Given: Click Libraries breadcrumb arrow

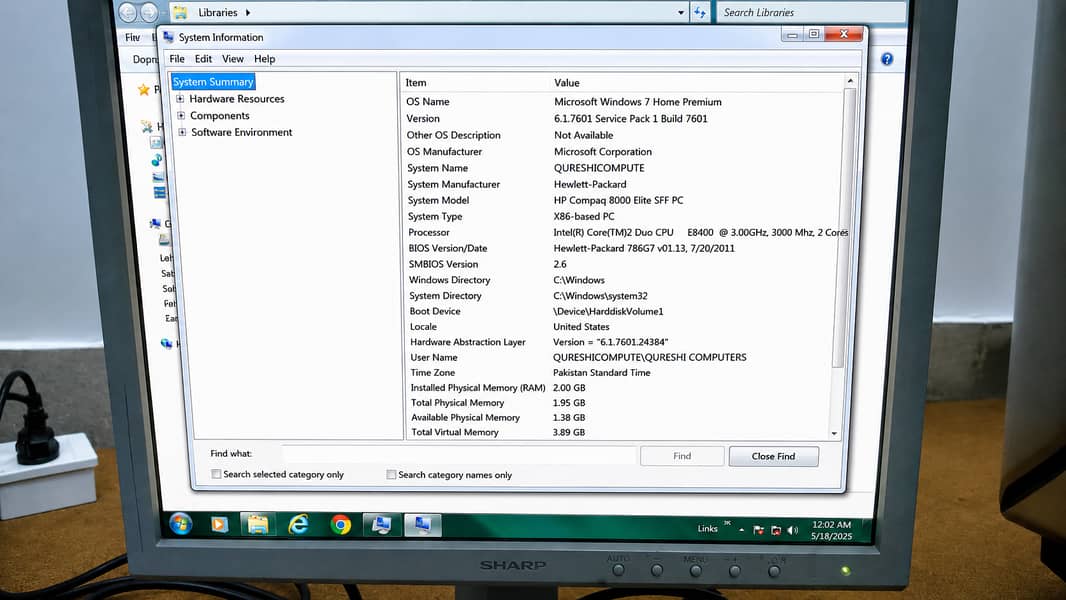Looking at the screenshot, I should coord(248,12).
